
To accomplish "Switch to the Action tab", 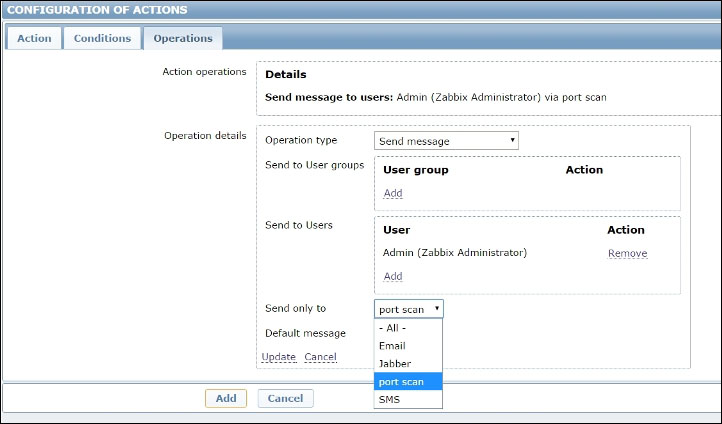I will pos(34,38).
